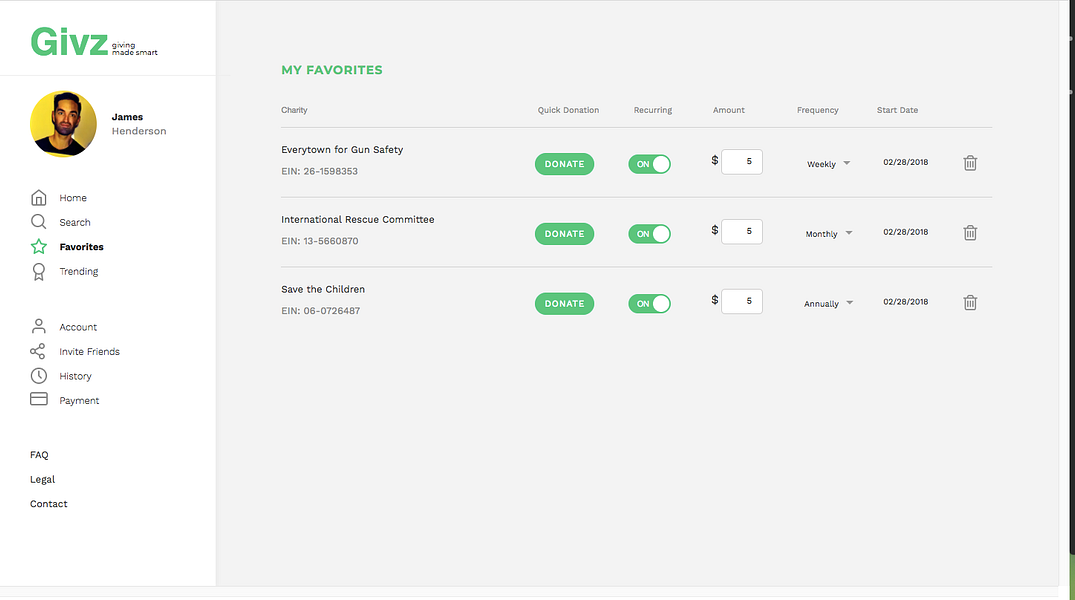Go to Home in the sidebar
Image resolution: width=1075 pixels, height=600 pixels.
pyautogui.click(x=73, y=197)
